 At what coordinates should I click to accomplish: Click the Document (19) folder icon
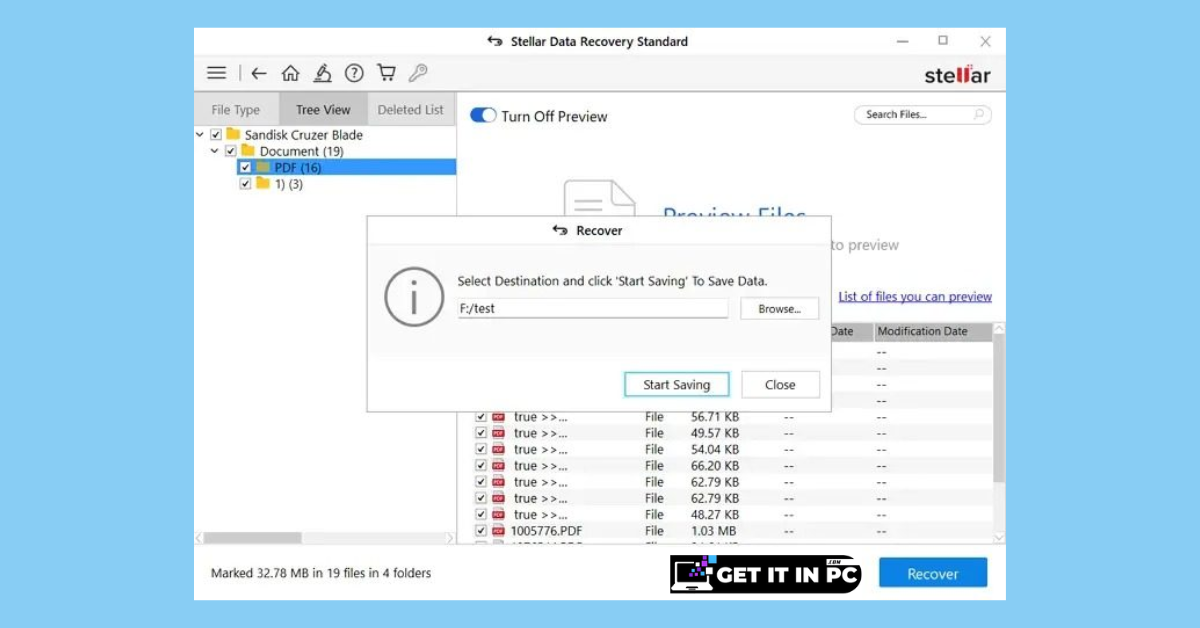[x=248, y=151]
